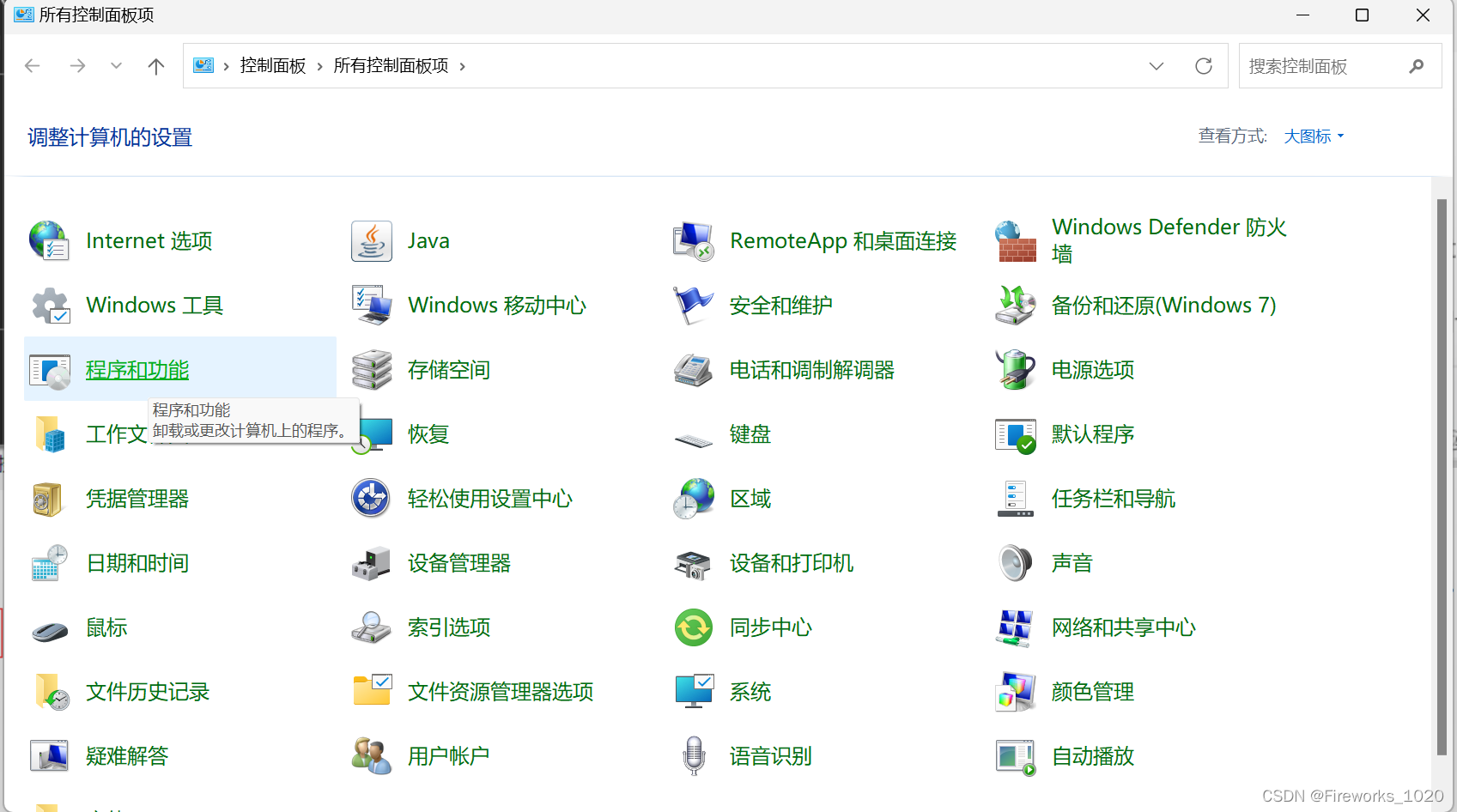Open the 疑难解答 icon

point(49,756)
